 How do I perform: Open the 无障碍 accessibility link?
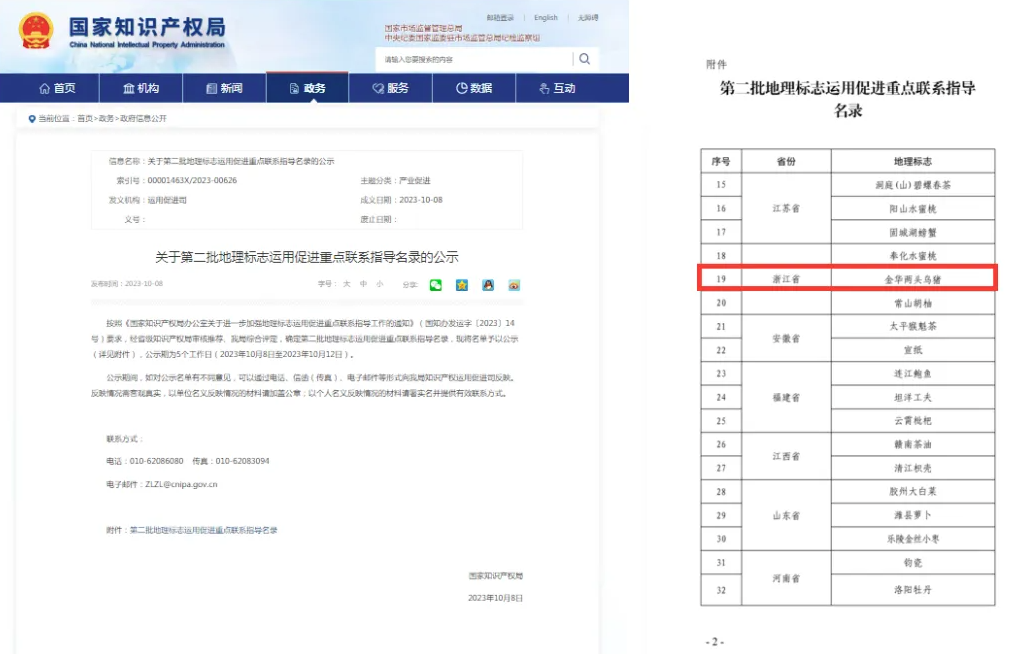[x=588, y=17]
